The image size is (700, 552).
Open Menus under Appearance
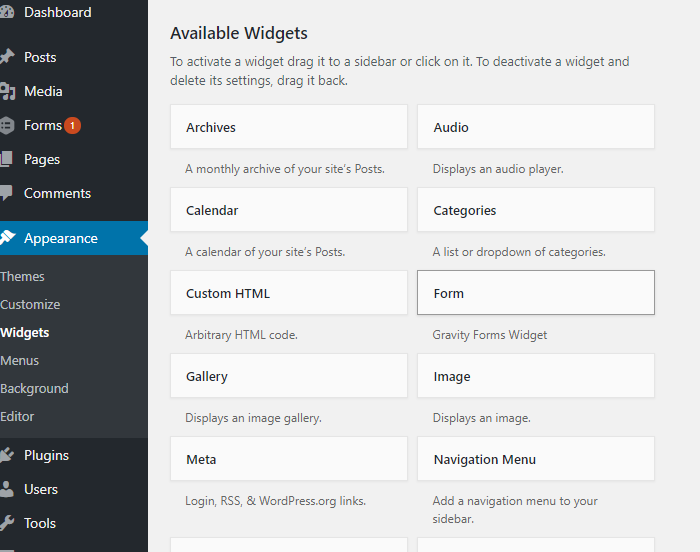click(20, 361)
